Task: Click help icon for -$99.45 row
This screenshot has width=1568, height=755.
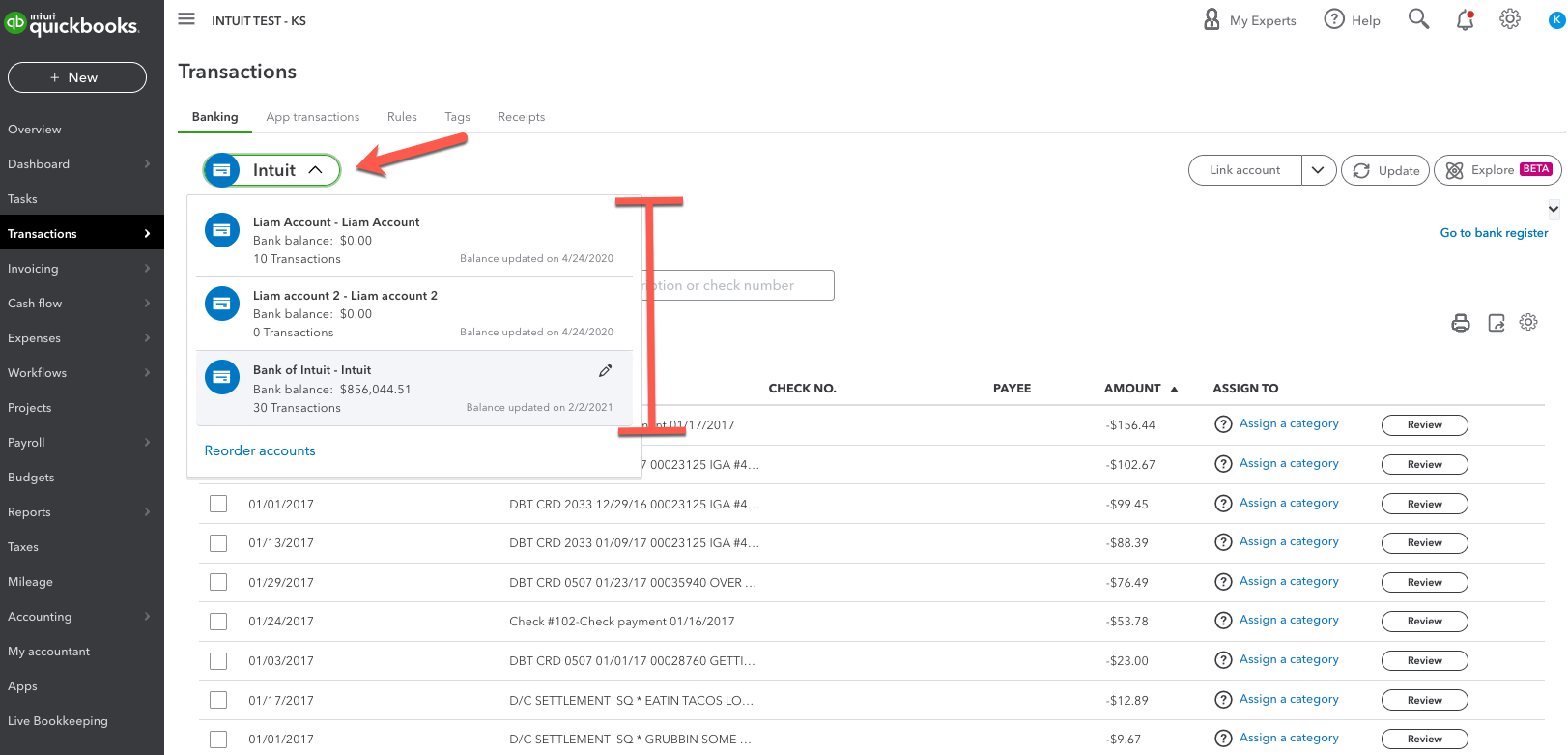Action: pos(1223,504)
